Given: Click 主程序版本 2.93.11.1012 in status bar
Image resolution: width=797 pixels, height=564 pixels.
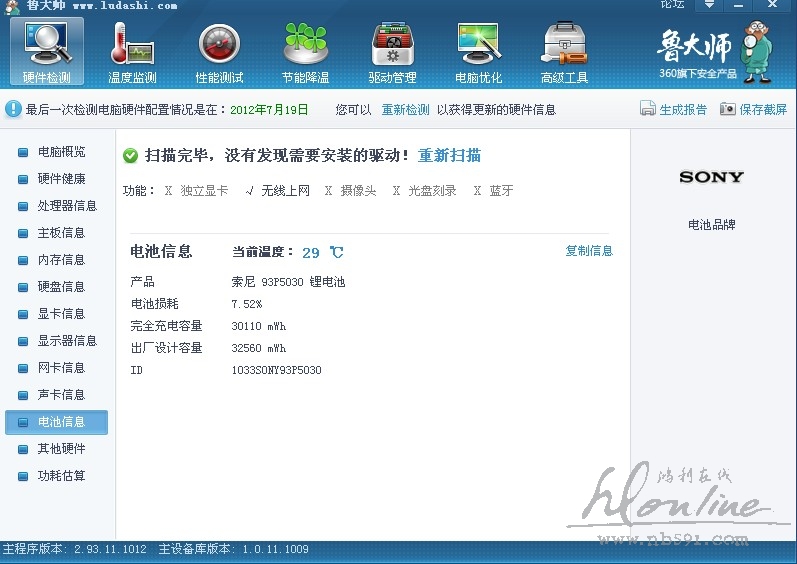Looking at the screenshot, I should pyautogui.click(x=74, y=549).
